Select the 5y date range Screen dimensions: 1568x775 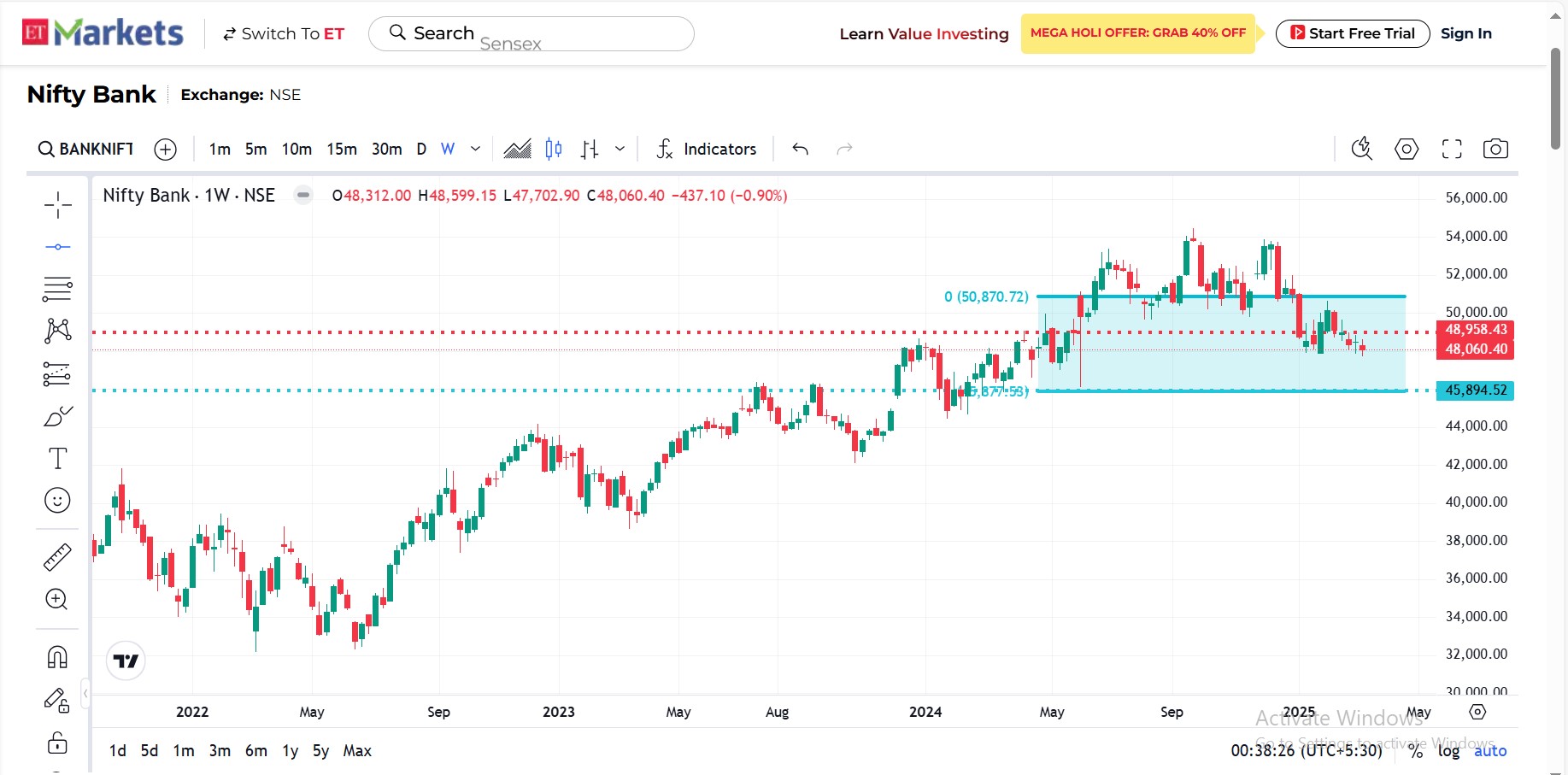coord(320,750)
